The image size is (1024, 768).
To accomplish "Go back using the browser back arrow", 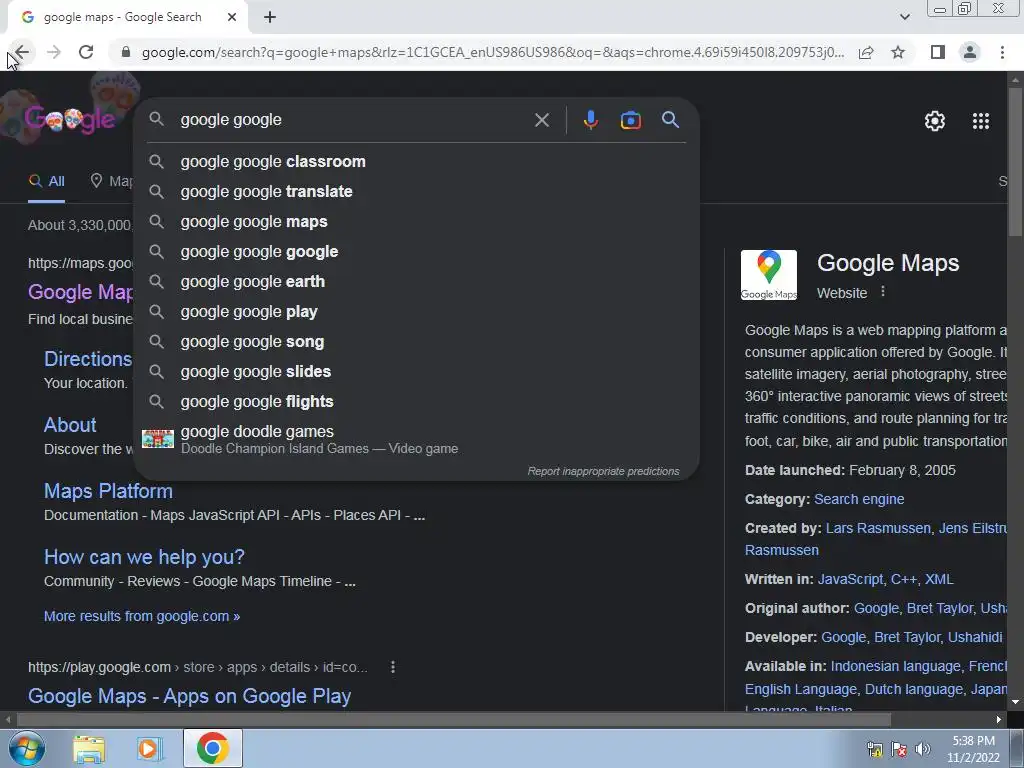I will click(x=22, y=52).
